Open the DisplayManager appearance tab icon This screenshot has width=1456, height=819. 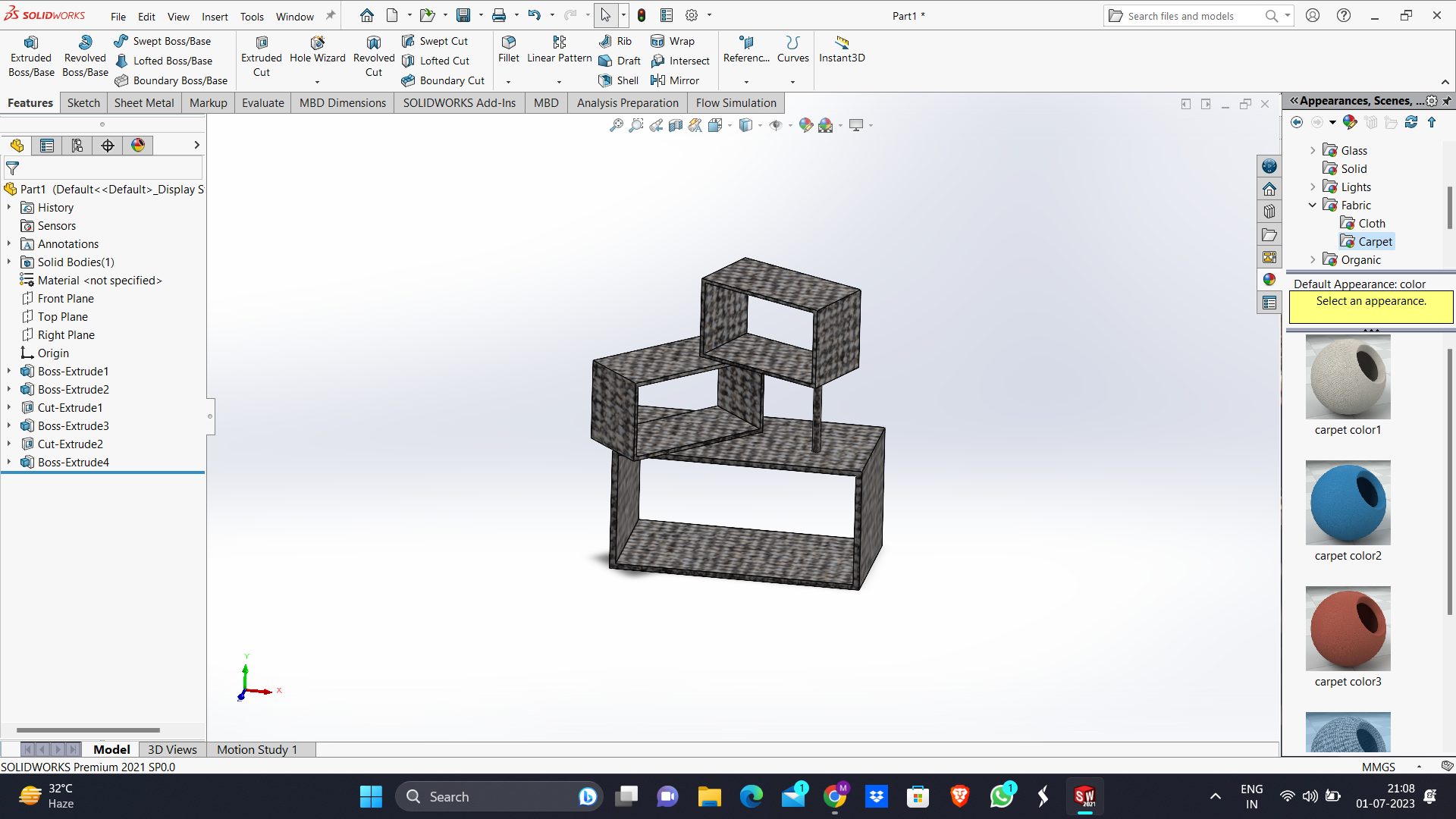pyautogui.click(x=138, y=146)
